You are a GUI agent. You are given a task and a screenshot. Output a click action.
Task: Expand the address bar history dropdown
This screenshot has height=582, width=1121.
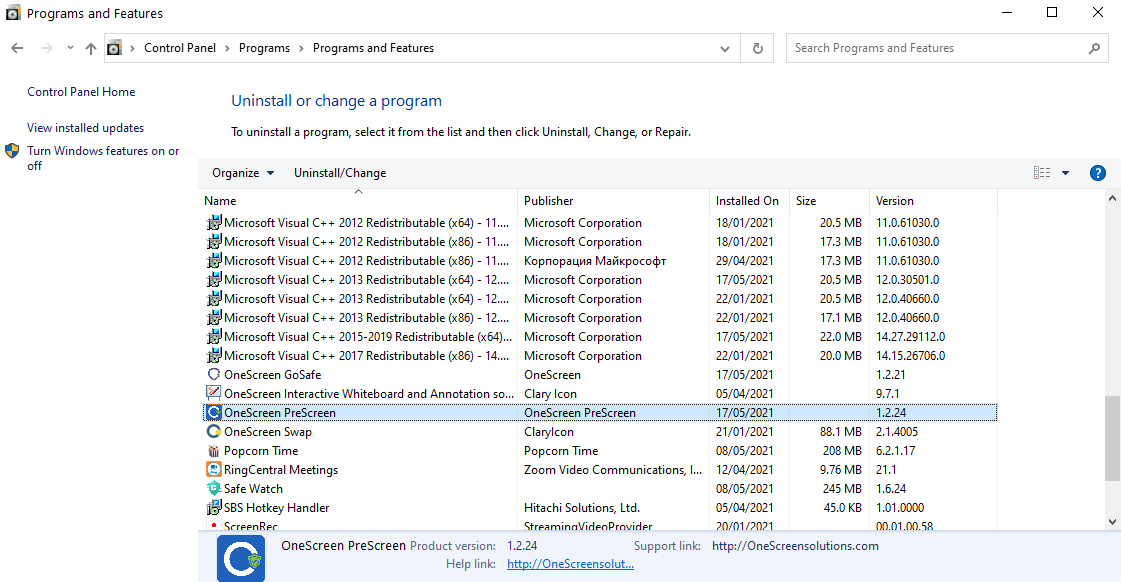[x=725, y=49]
